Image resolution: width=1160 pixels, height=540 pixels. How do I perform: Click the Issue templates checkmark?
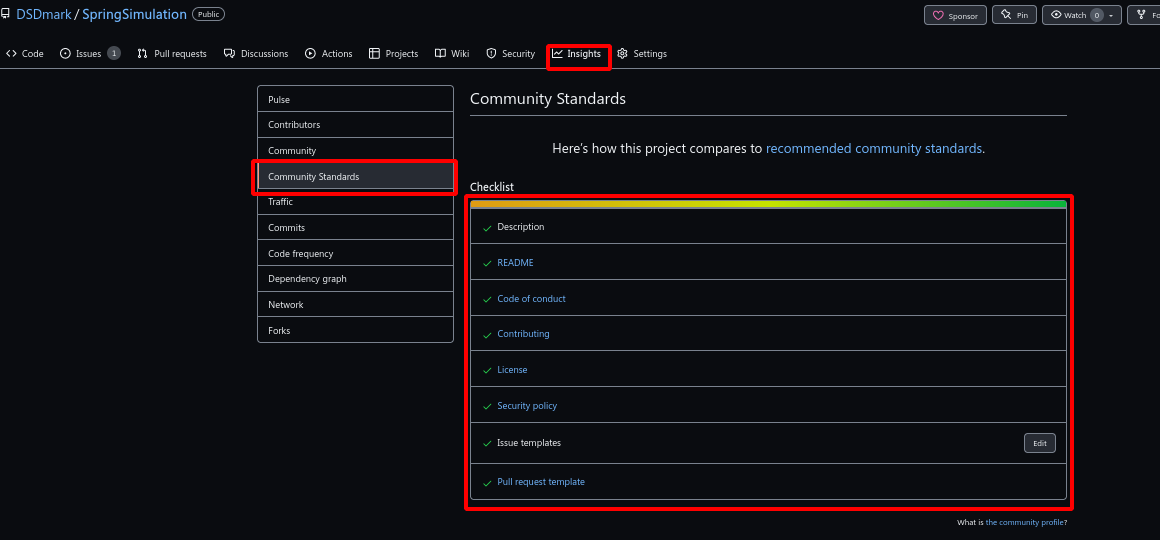click(x=487, y=444)
